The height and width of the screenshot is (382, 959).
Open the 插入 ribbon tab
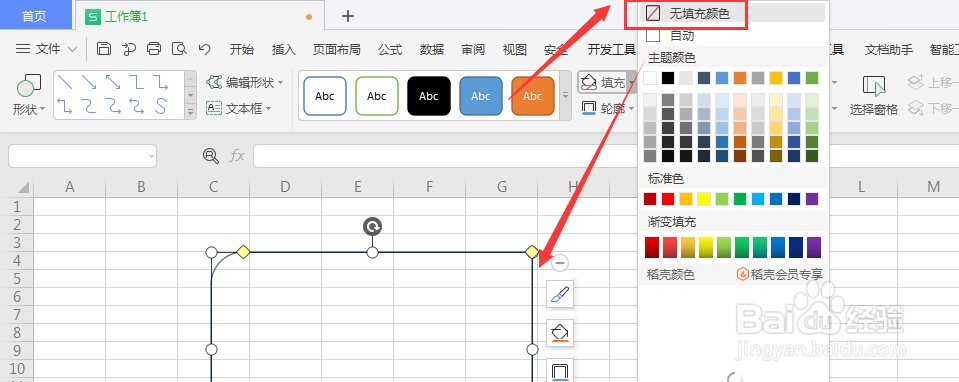[284, 50]
